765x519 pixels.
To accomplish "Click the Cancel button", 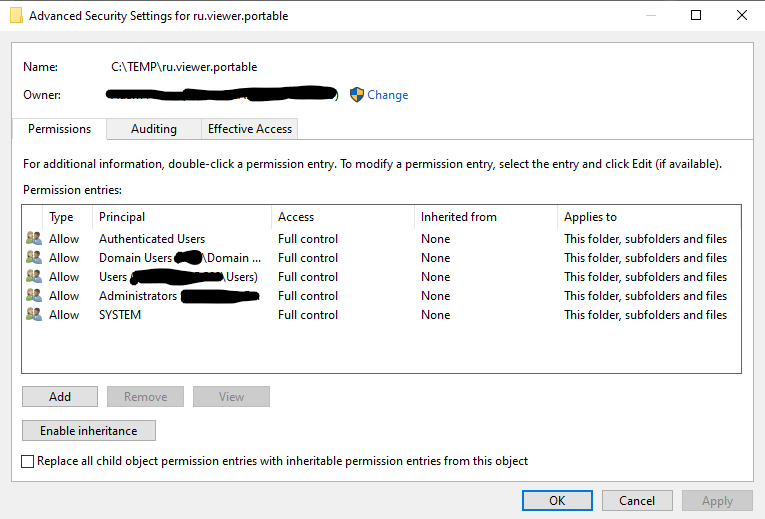I will (637, 500).
